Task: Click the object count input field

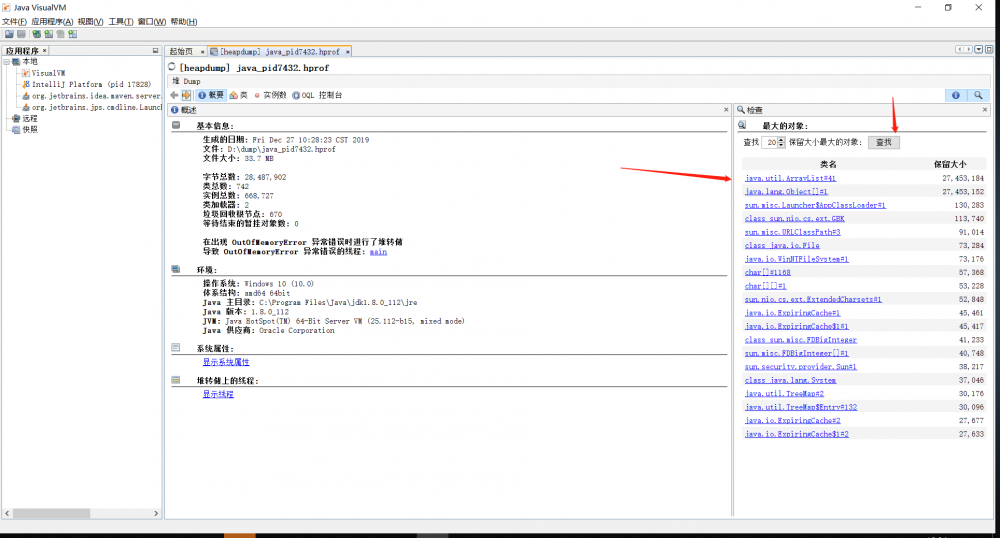Action: pos(771,142)
